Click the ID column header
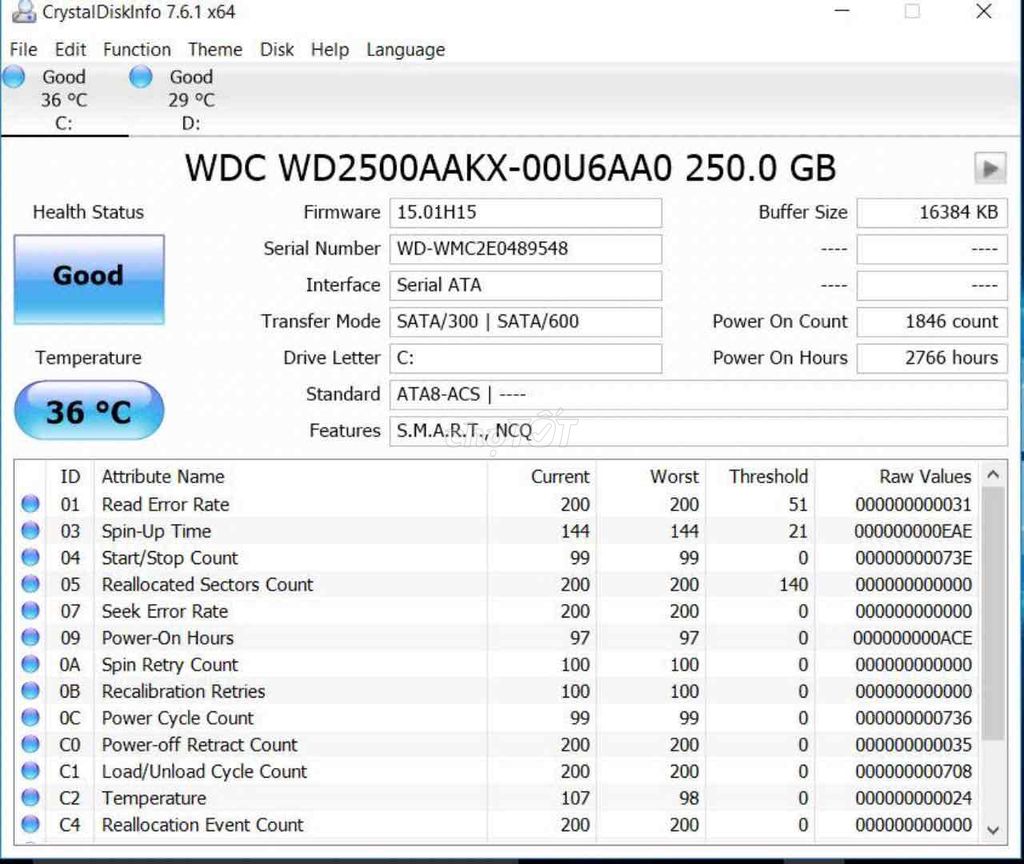Viewport: 1024px width, 864px height. (70, 476)
